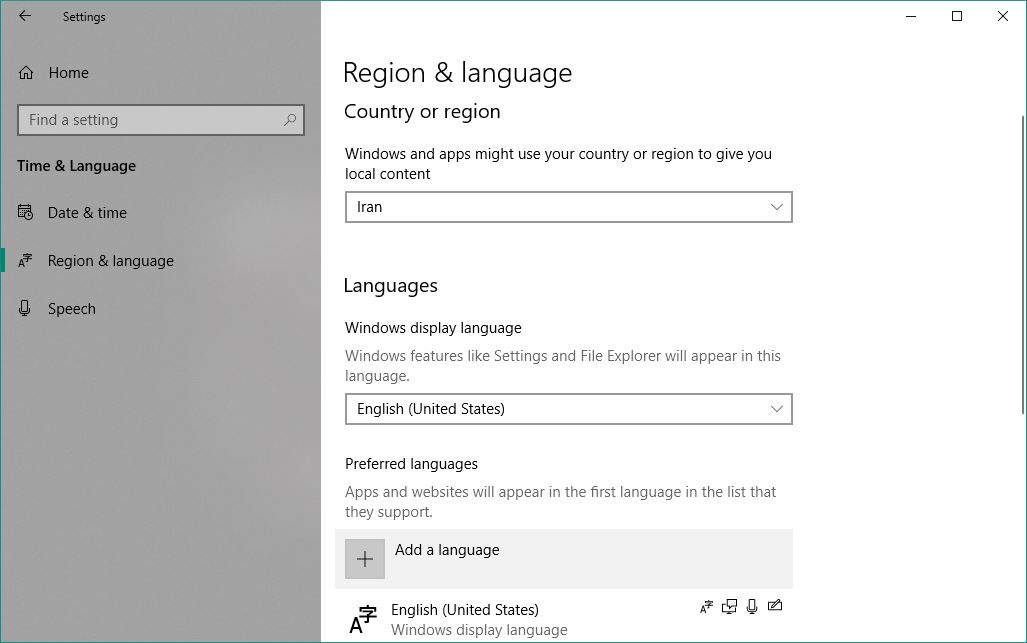Click the display language feature icon

(x=706, y=607)
